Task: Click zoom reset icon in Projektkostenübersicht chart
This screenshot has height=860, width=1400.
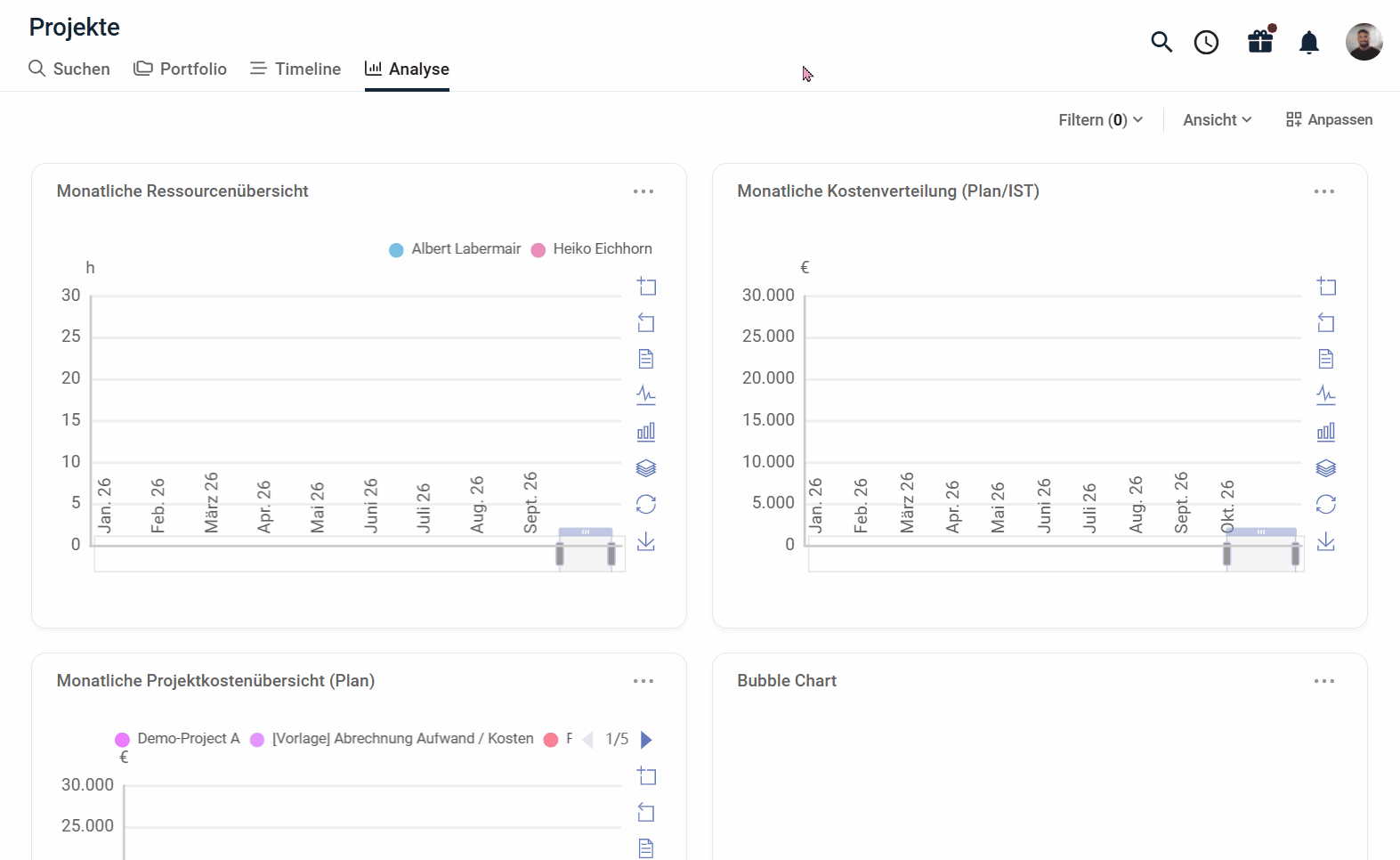Action: (x=646, y=812)
